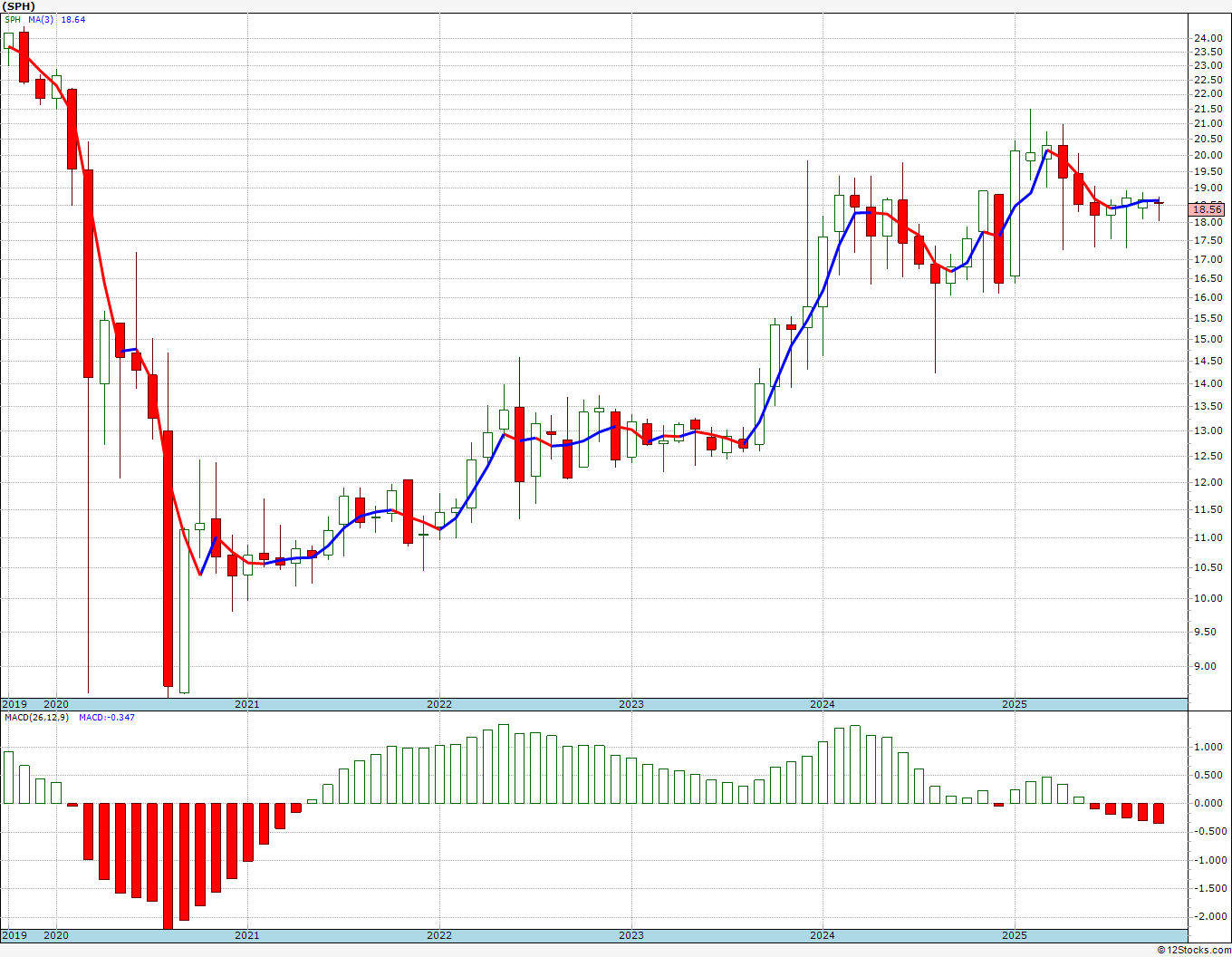1232x957 pixels.
Task: Click 2023 on the MACD panel time axis
Action: pos(631,935)
